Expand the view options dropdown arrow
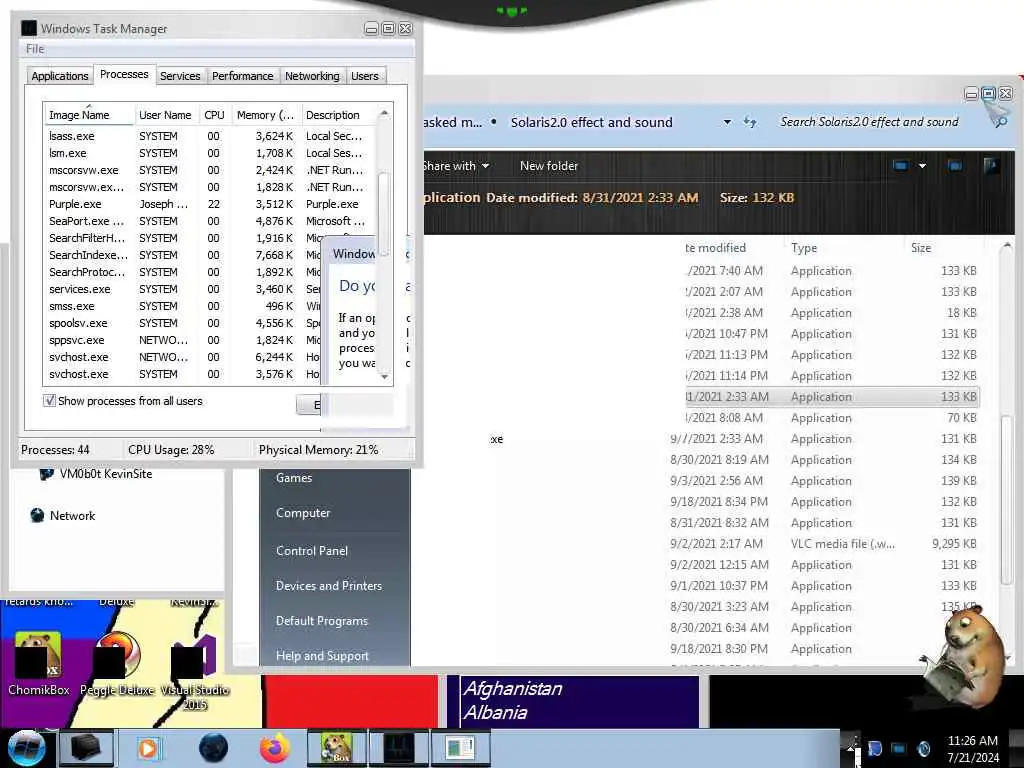Viewport: 1024px width, 768px height. coord(922,166)
